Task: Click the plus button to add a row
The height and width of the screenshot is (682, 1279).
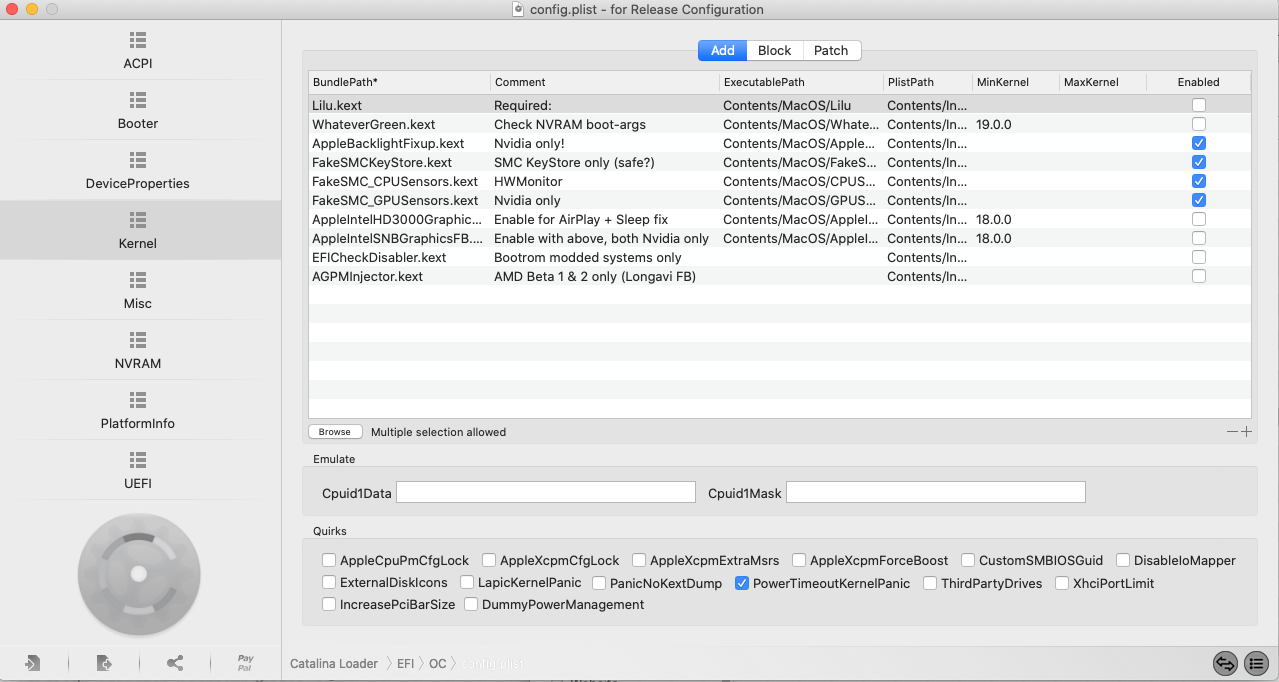Action: pos(1246,432)
